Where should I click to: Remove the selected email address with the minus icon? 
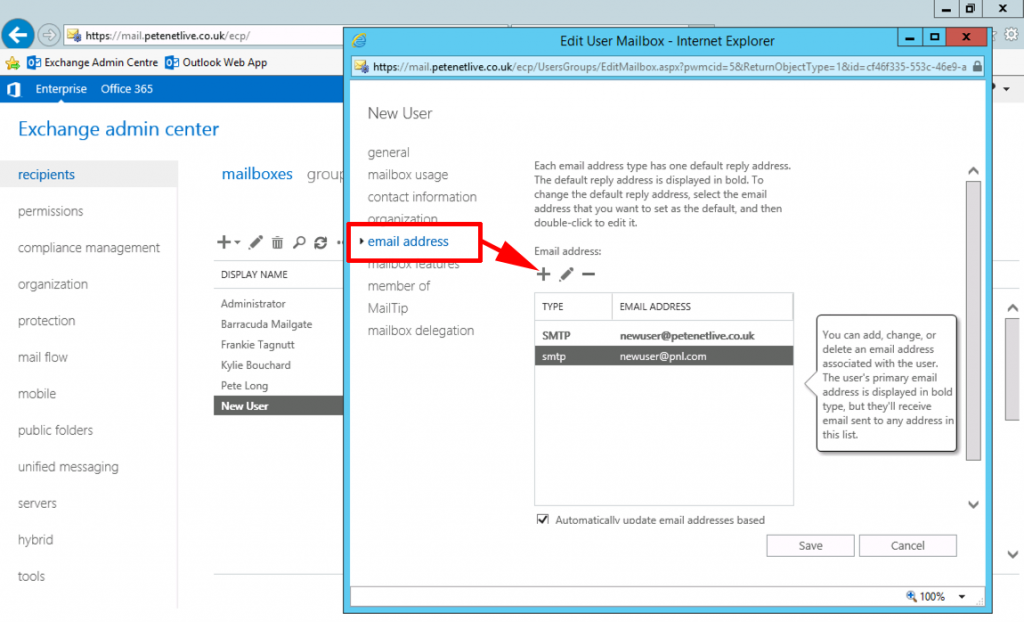[589, 273]
